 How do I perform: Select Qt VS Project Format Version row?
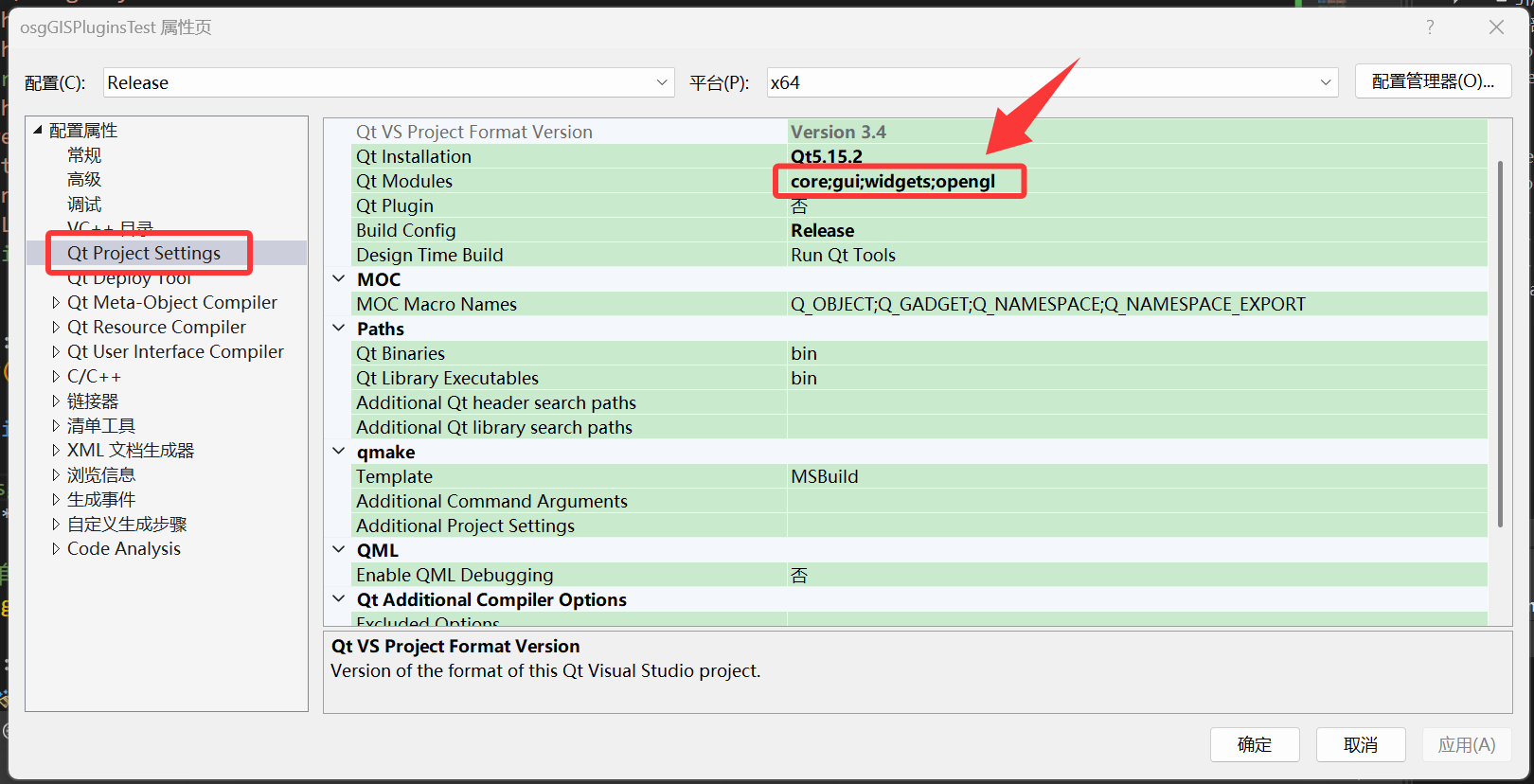tap(919, 132)
